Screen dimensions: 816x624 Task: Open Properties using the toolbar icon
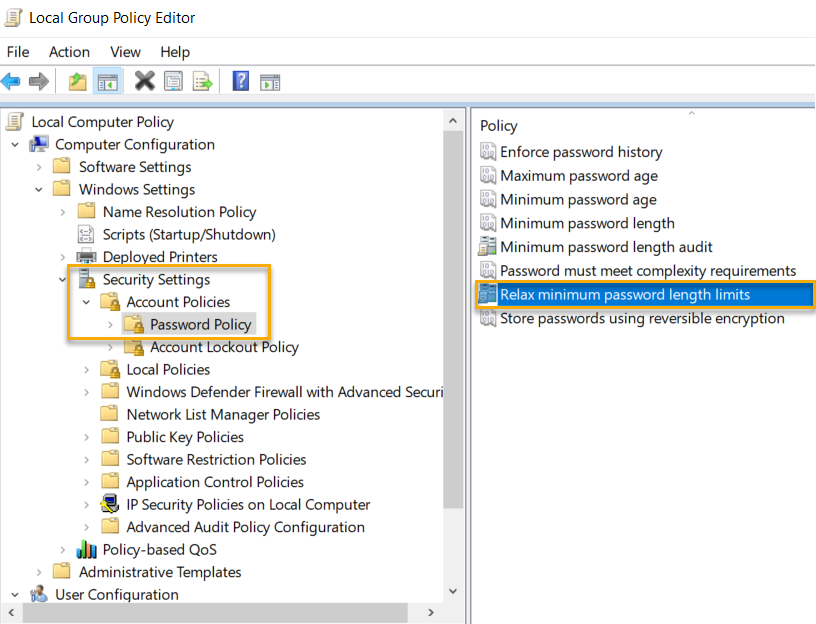click(172, 81)
